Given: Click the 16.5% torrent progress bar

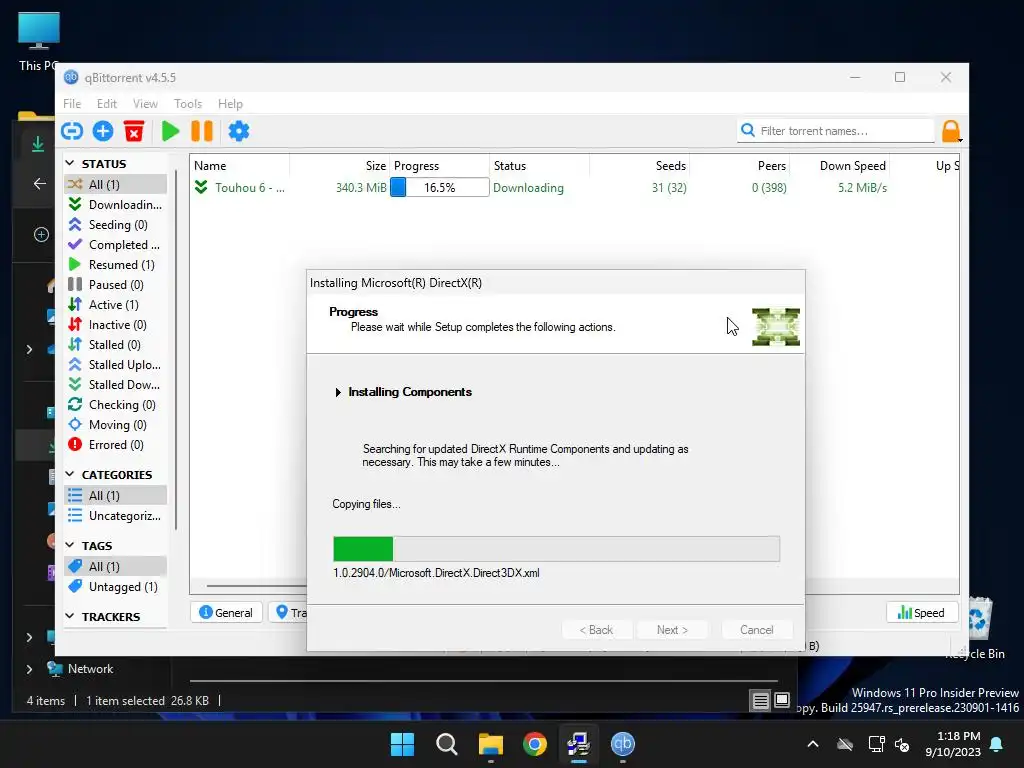Looking at the screenshot, I should [x=440, y=187].
